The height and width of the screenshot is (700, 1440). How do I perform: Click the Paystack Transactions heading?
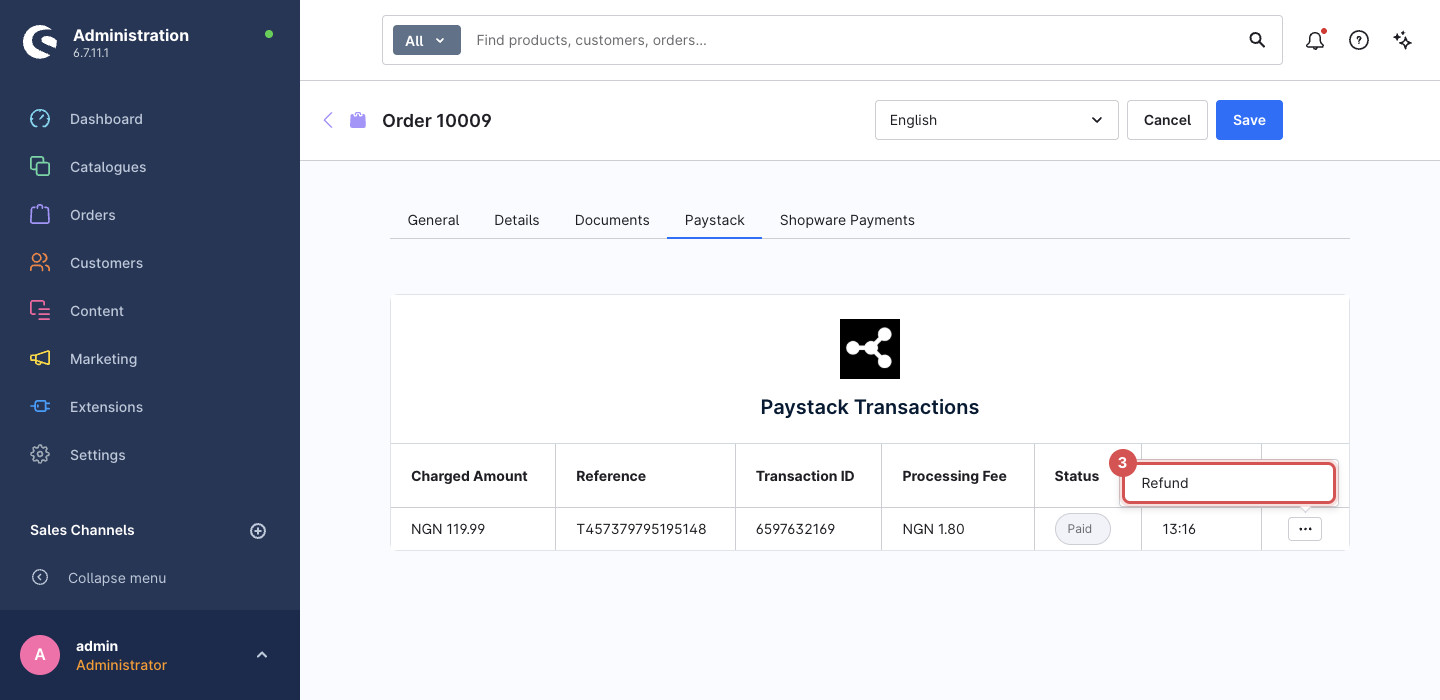pos(870,407)
